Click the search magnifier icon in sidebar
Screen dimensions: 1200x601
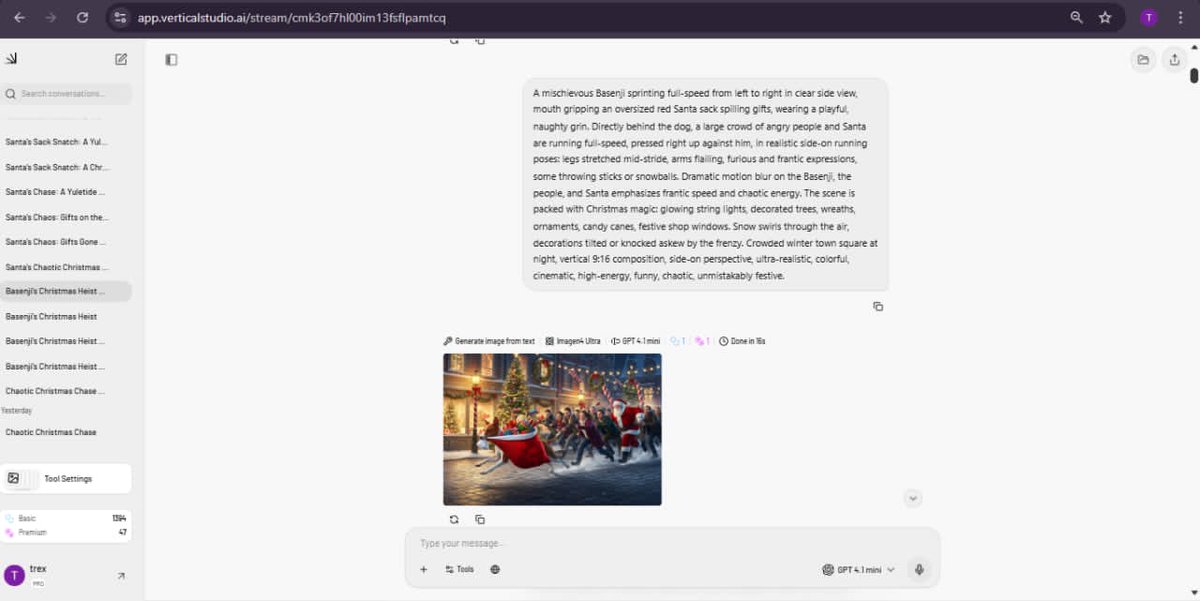[x=11, y=94]
